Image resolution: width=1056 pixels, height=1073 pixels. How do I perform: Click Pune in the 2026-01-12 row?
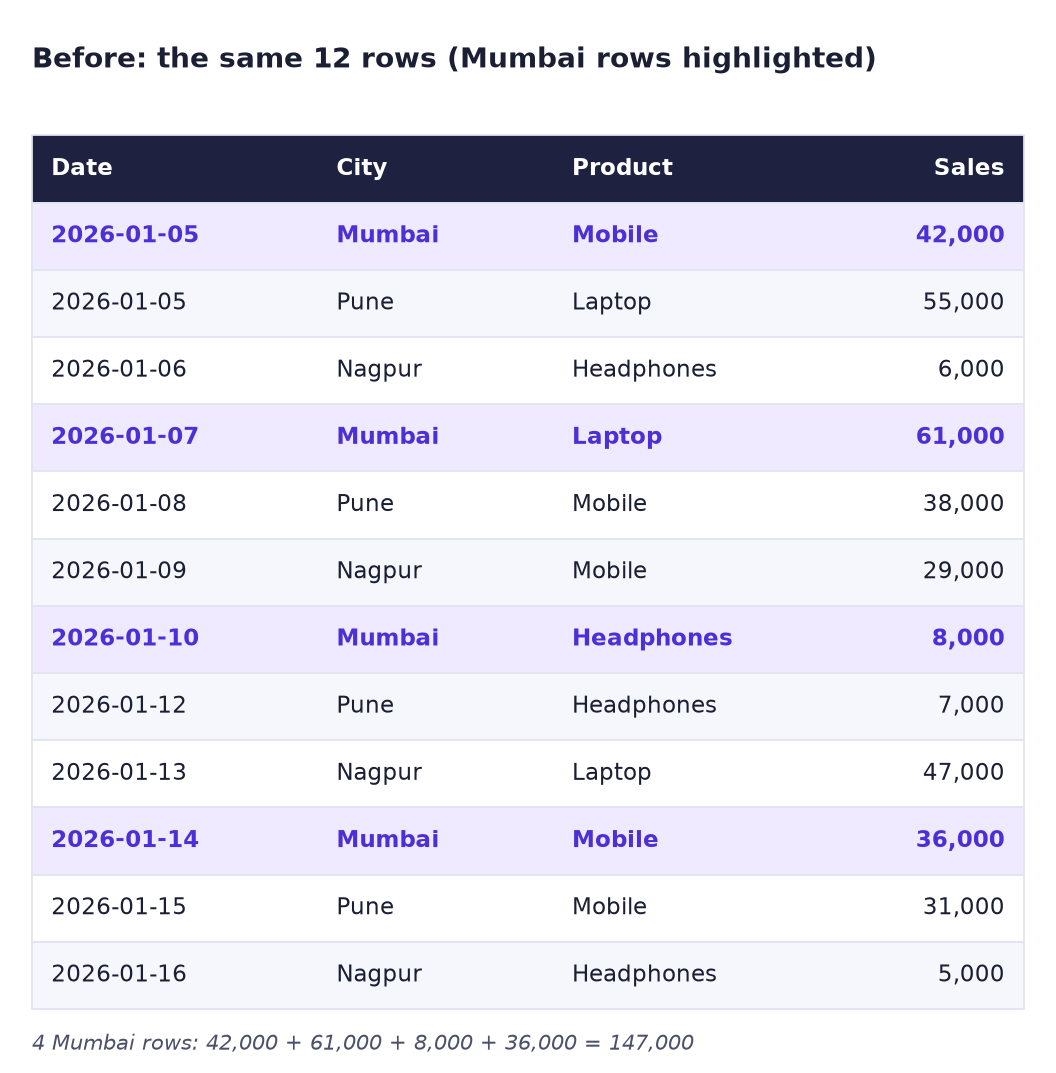(365, 705)
